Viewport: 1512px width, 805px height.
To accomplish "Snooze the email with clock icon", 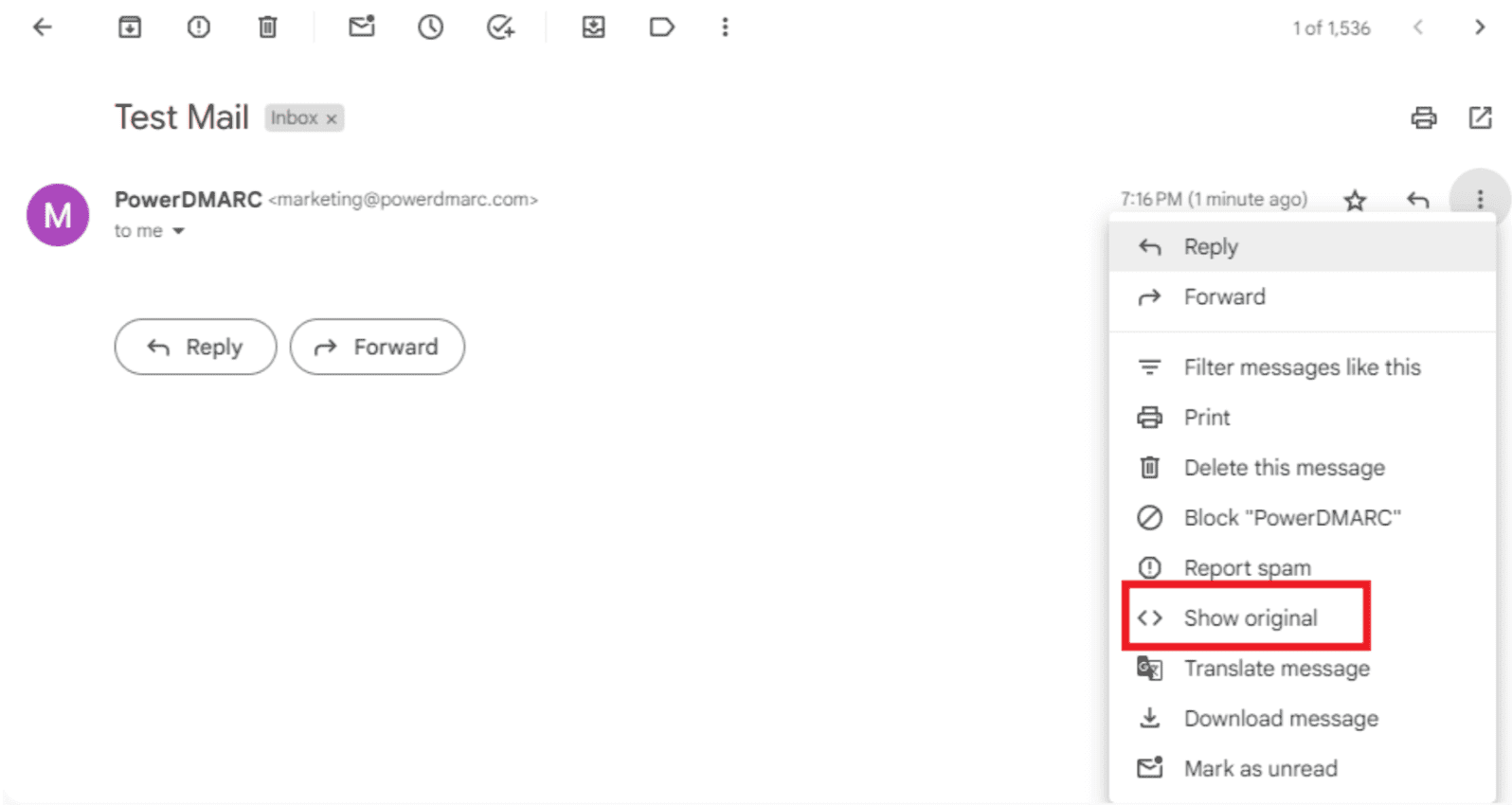I will [430, 27].
